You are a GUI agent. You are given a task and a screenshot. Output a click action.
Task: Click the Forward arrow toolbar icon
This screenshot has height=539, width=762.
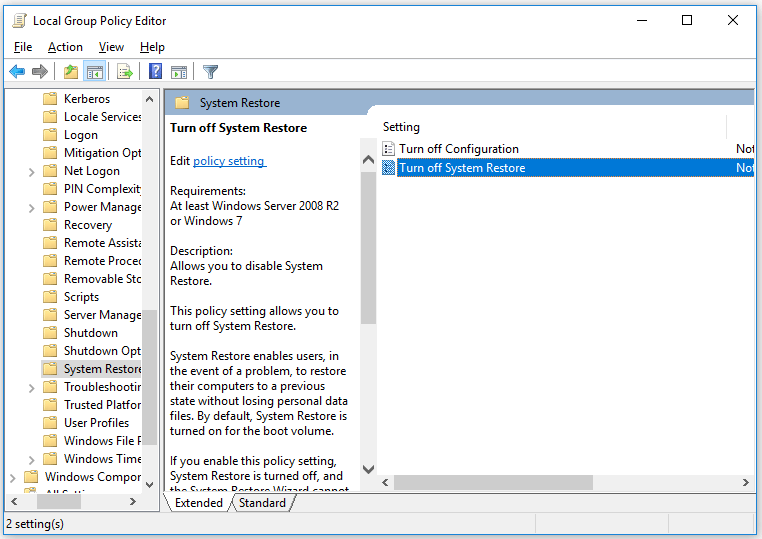click(40, 72)
